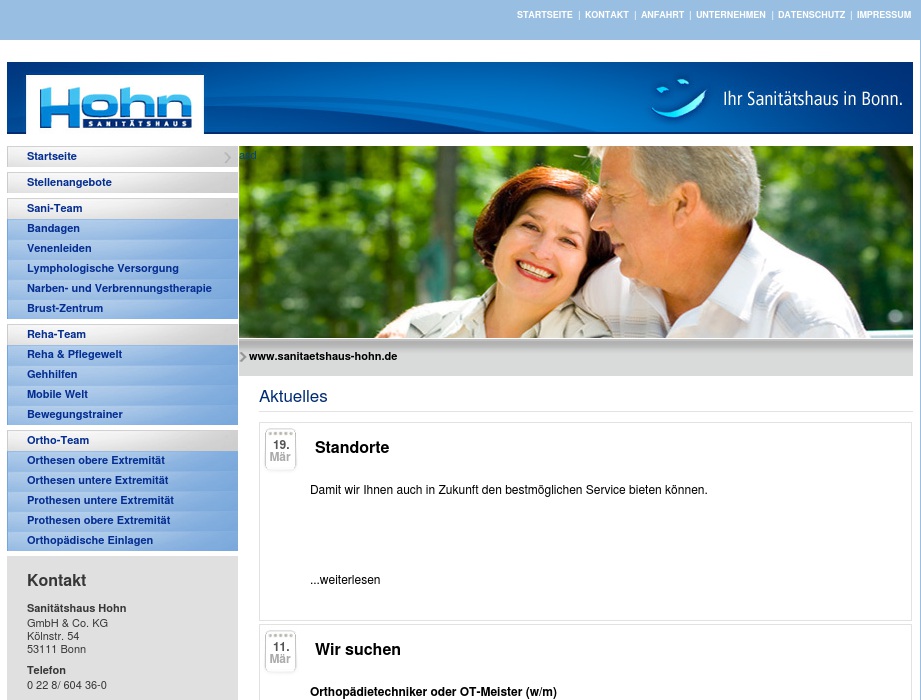Select Kontakt in the header menu
The image size is (921, 700).
(607, 15)
